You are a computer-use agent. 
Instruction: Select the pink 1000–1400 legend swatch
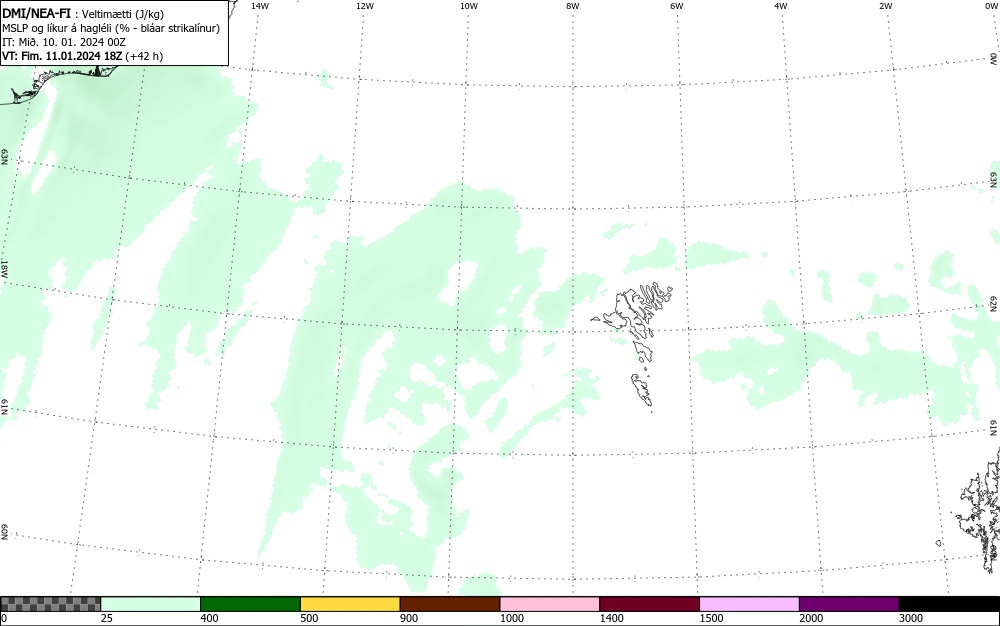pyautogui.click(x=550, y=604)
